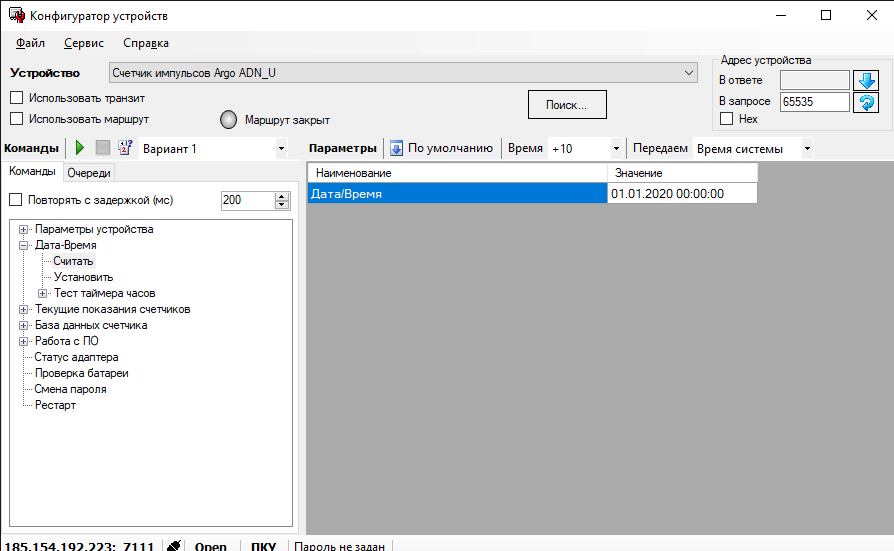Open the Сервис menu
894x551 pixels.
coord(83,43)
